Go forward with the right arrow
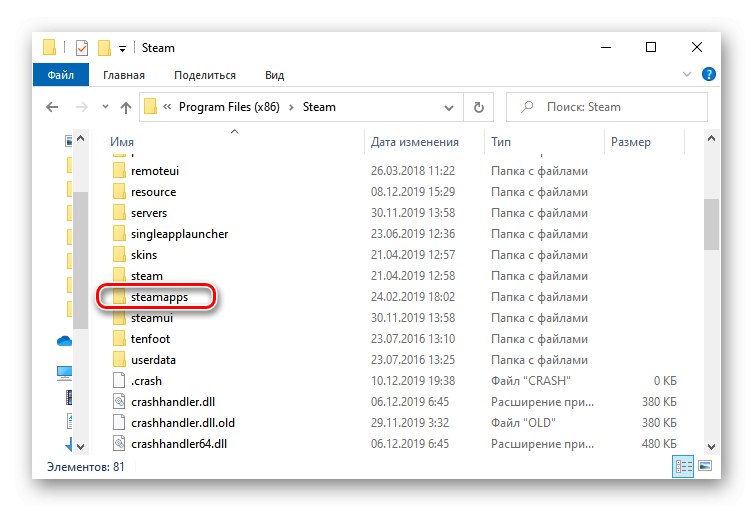The image size is (753, 511). [82, 107]
